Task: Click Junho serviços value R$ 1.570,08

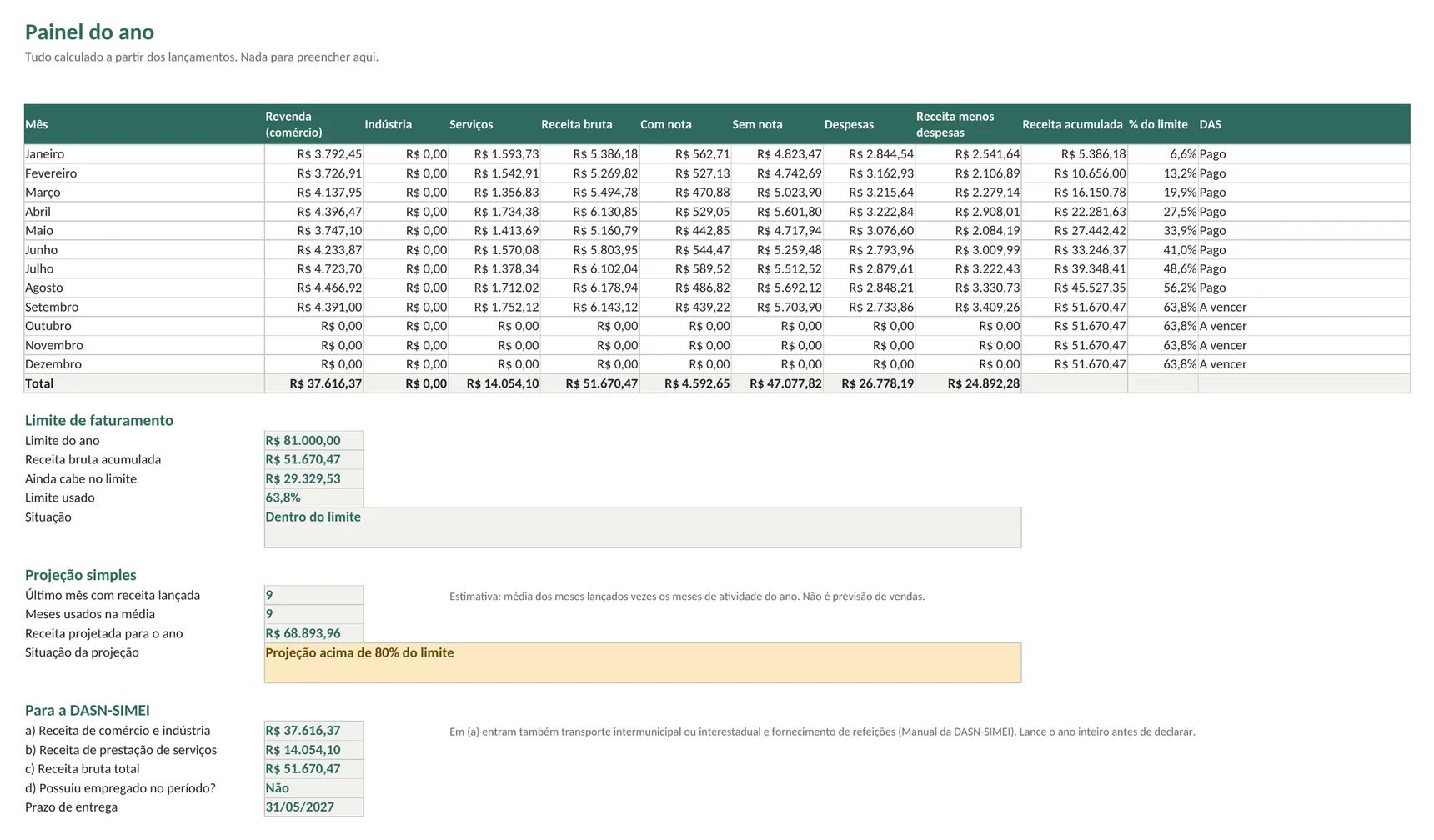Action: pos(494,250)
